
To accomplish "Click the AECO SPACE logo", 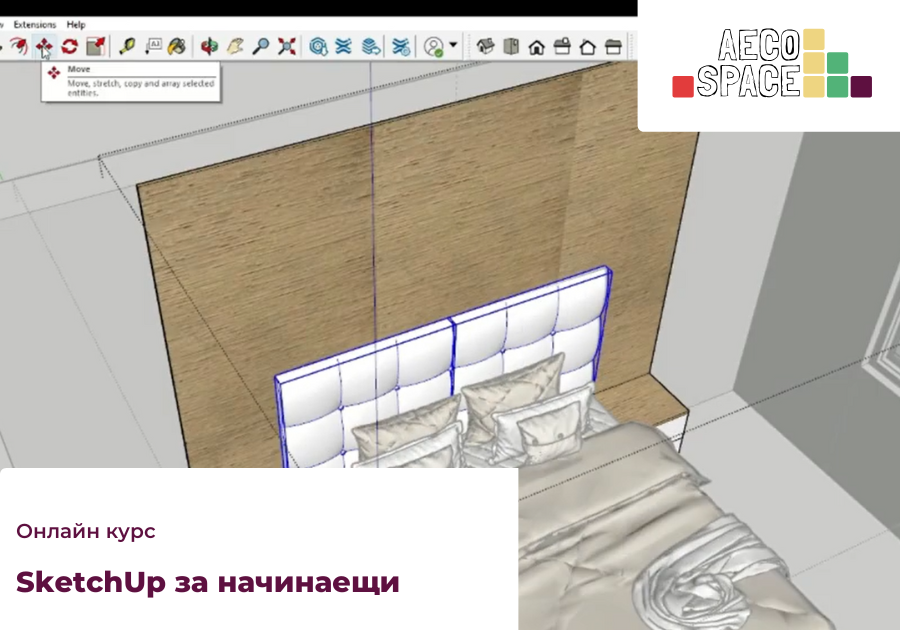I will [771, 64].
